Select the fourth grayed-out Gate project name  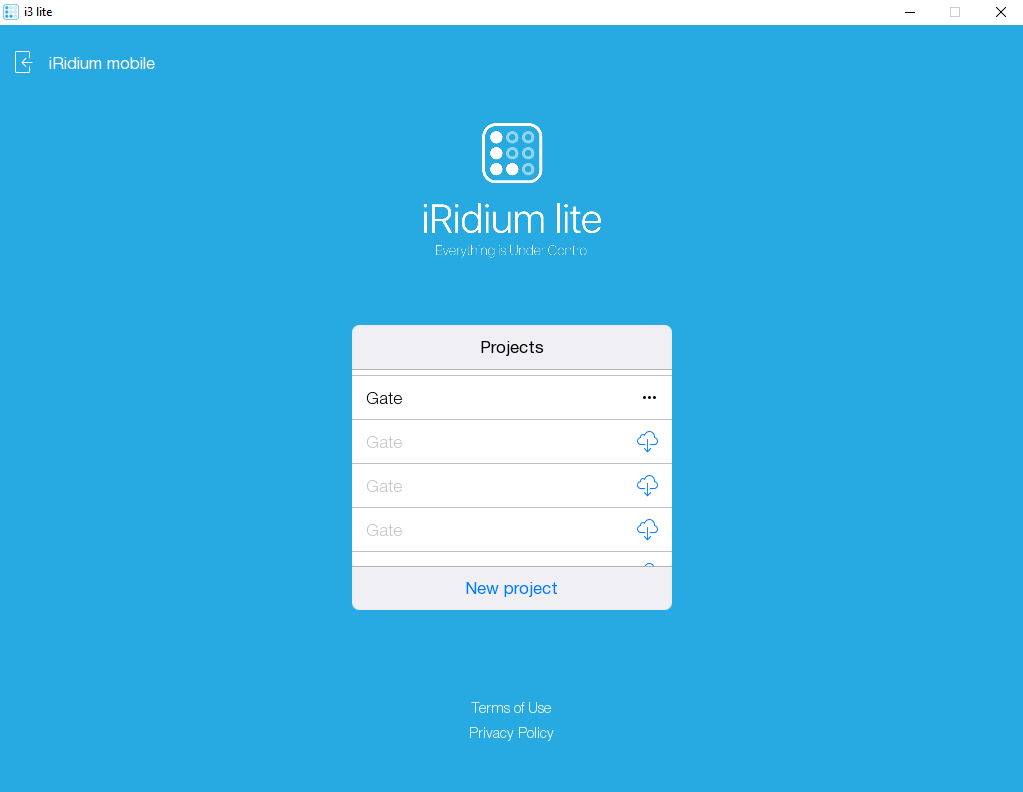(x=384, y=530)
